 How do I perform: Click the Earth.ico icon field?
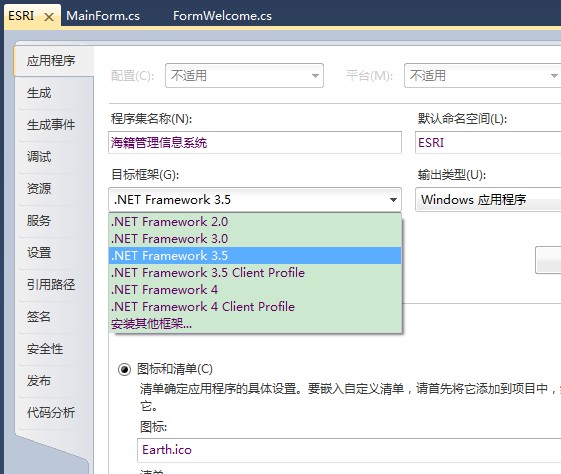349,450
